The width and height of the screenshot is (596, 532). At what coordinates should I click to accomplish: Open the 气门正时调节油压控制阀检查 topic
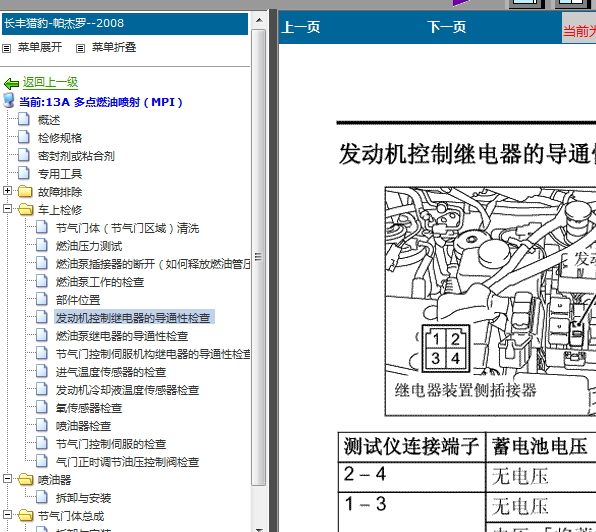click(x=127, y=462)
